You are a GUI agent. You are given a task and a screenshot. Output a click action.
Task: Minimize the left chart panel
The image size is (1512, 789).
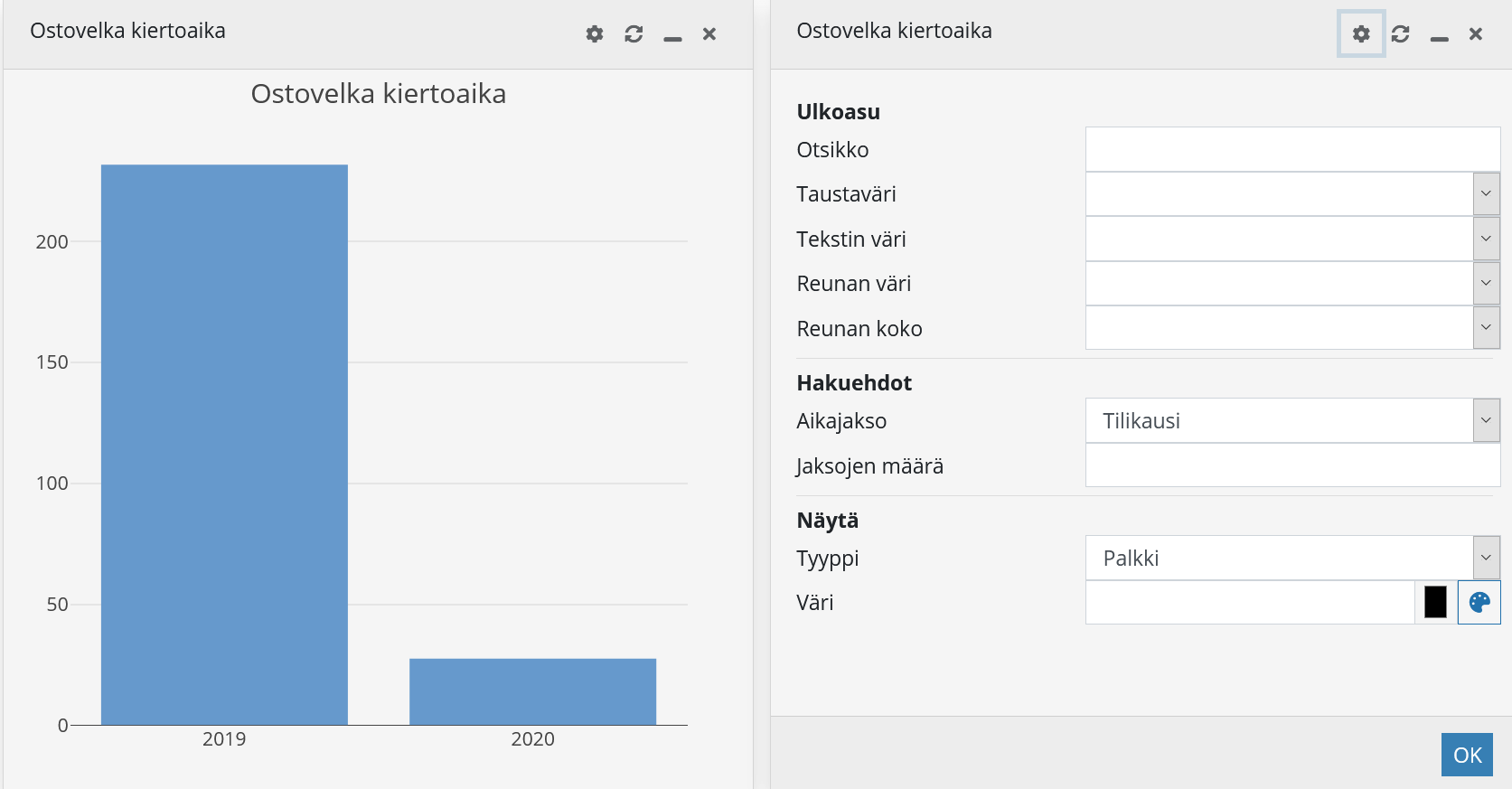[672, 36]
